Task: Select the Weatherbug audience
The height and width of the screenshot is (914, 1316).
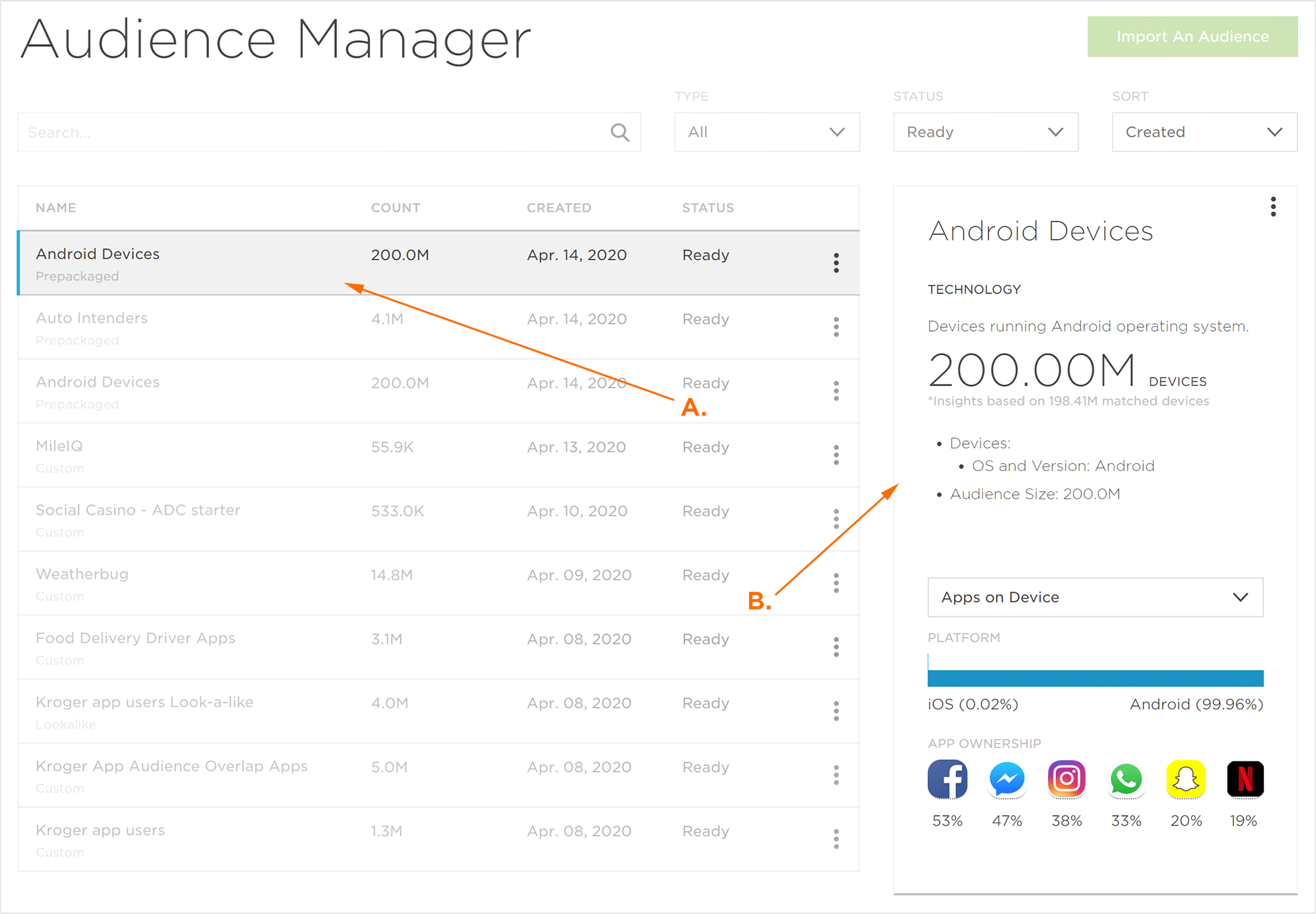Action: coord(438,583)
